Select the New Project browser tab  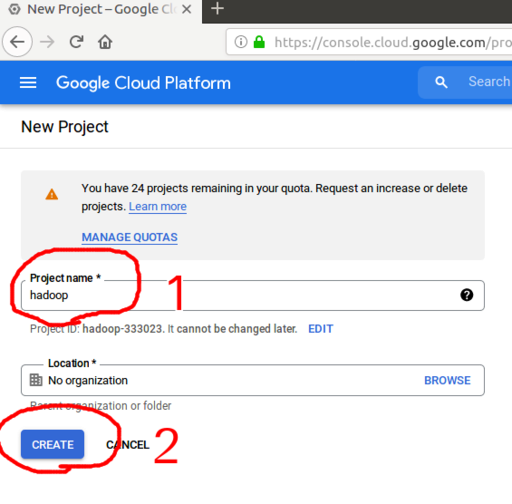click(x=100, y=9)
